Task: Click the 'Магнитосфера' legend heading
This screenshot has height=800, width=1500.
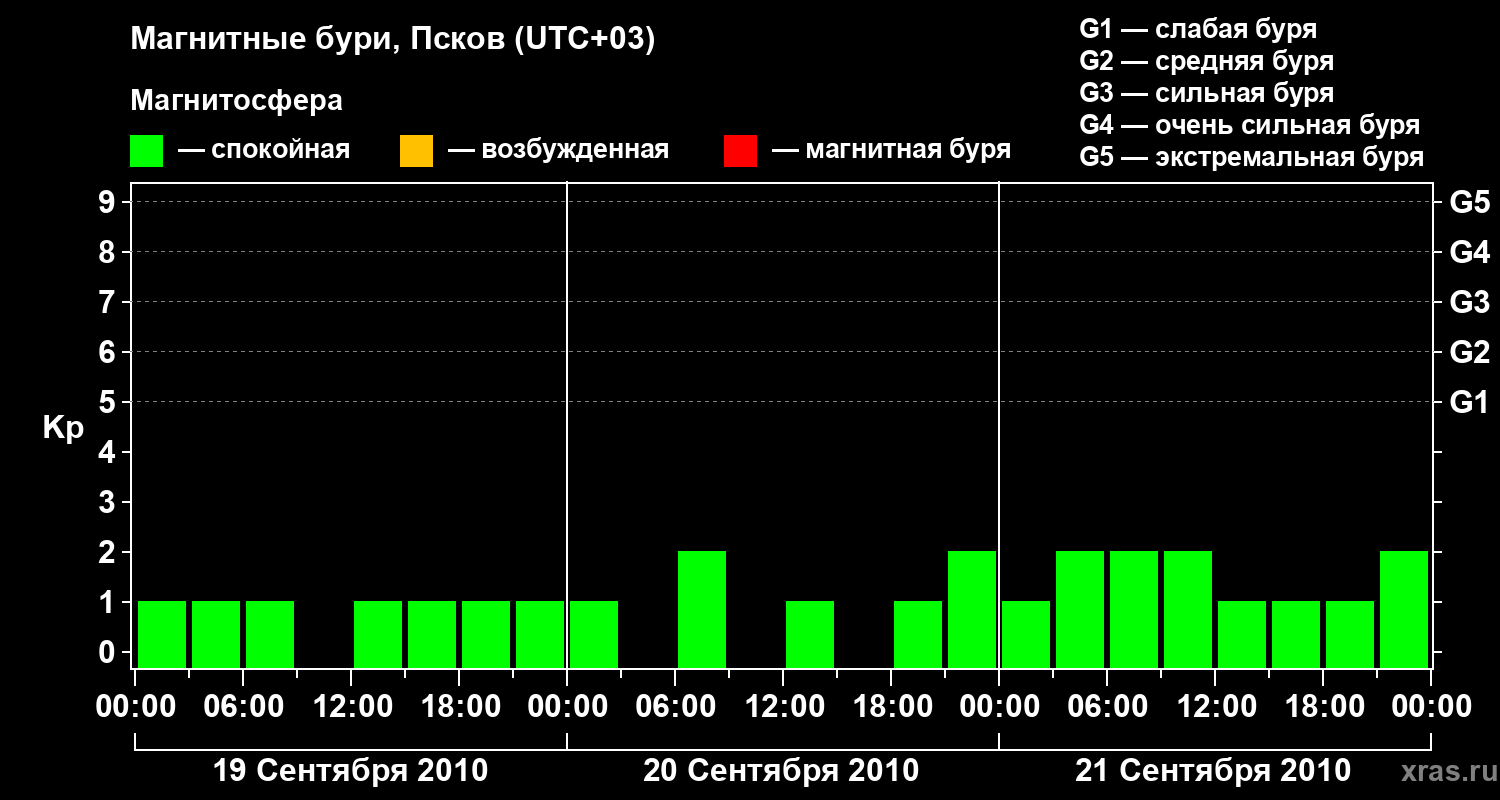Action: (x=236, y=101)
